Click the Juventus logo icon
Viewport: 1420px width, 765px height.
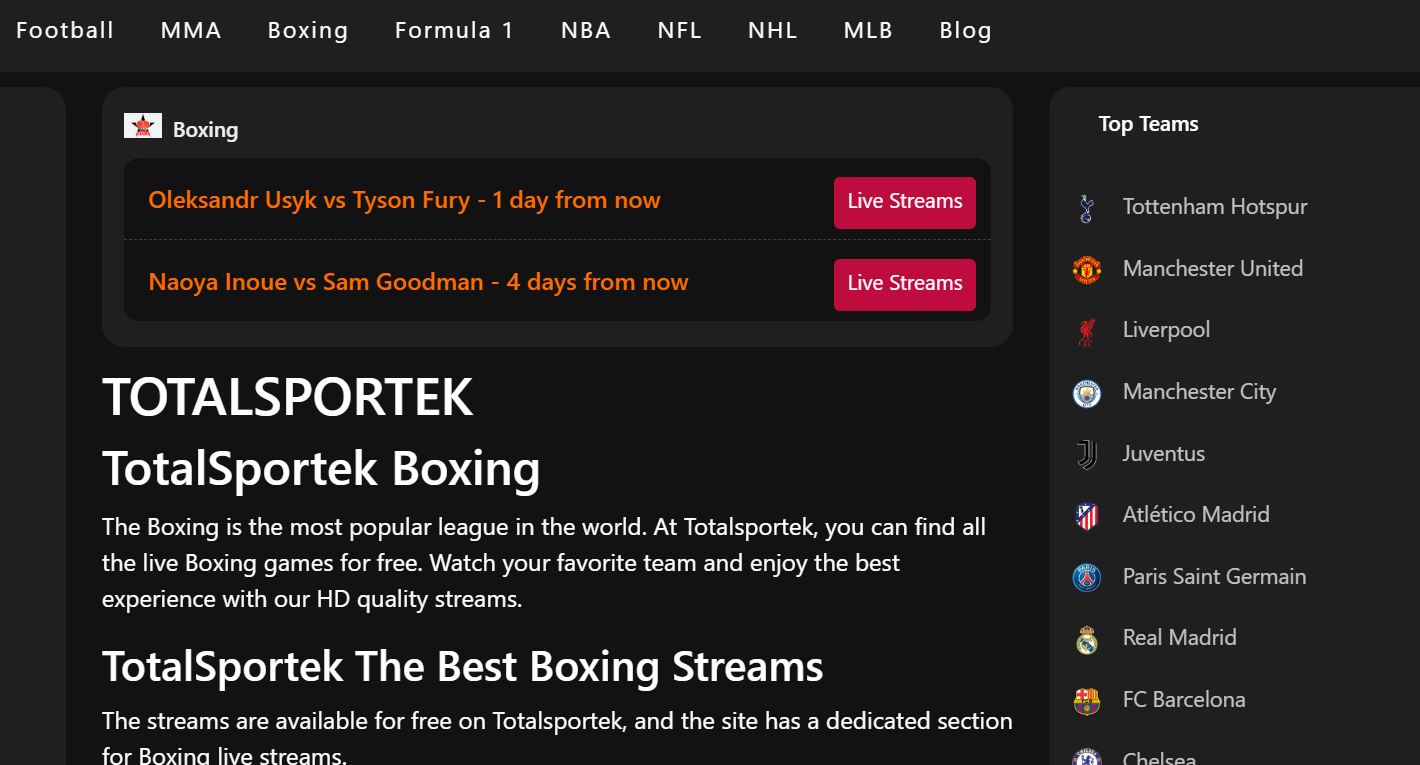coord(1087,455)
